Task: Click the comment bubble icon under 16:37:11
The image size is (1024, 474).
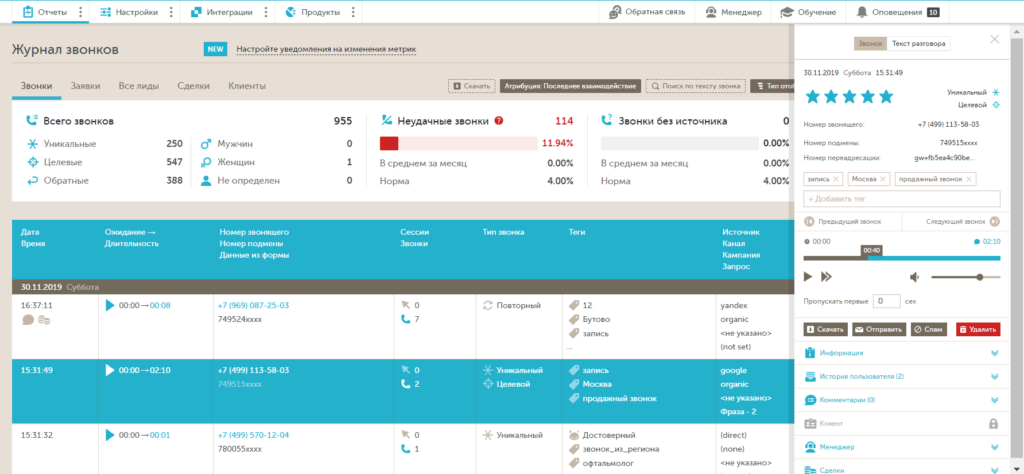Action: pyautogui.click(x=28, y=320)
